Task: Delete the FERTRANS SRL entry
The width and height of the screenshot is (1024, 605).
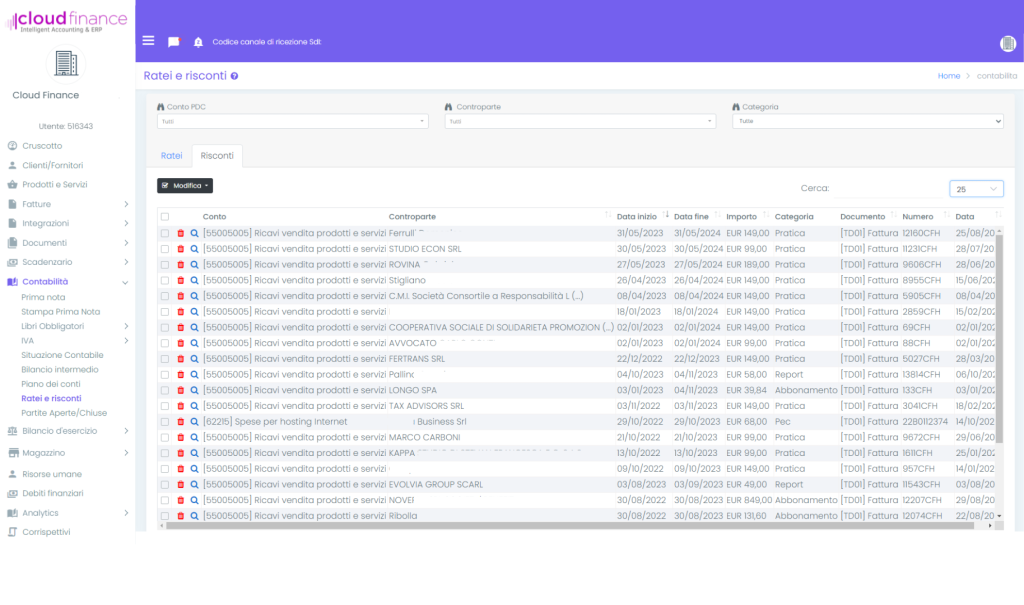Action: pos(181,359)
